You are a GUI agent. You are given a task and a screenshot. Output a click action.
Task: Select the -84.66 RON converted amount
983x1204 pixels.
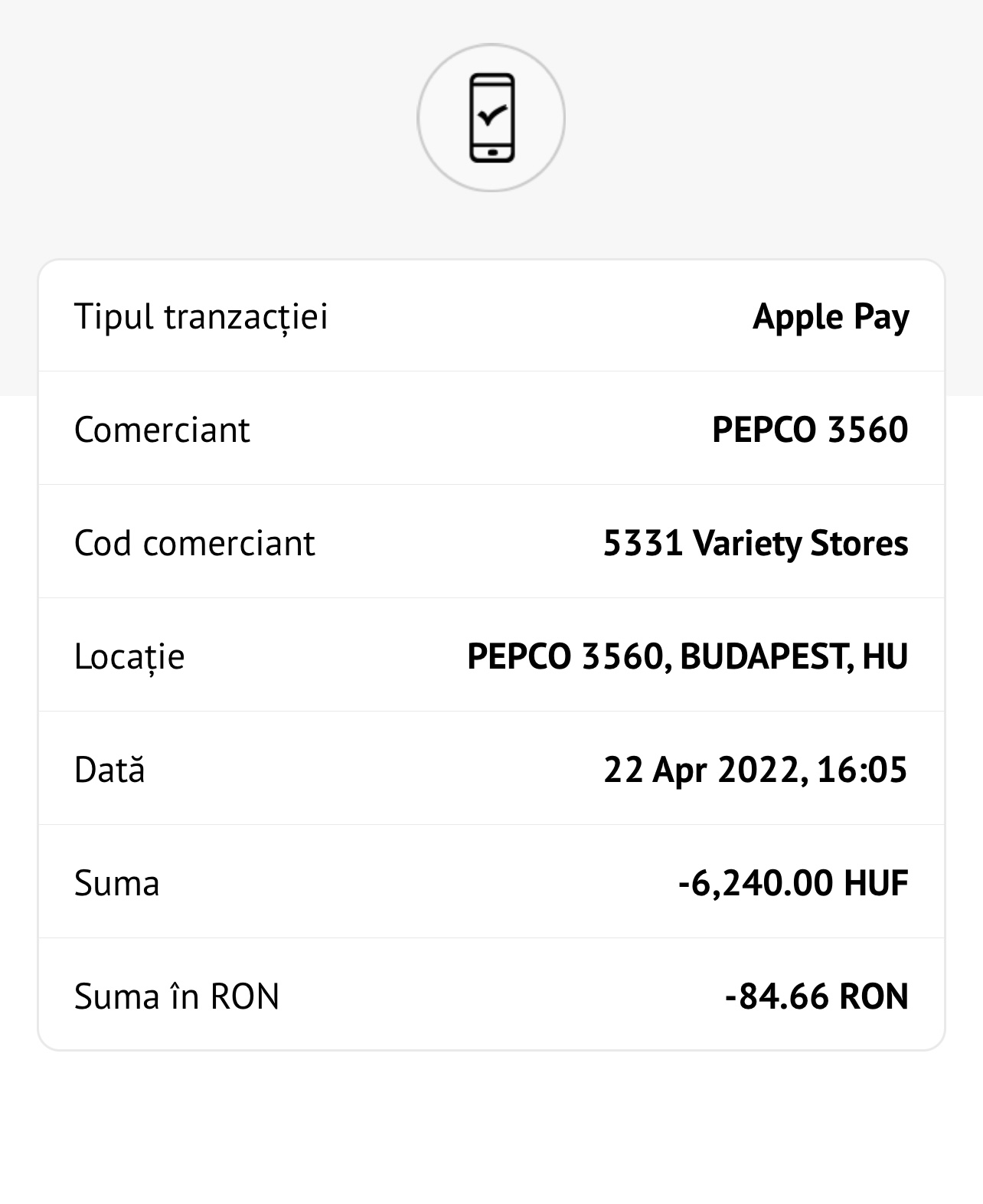pyautogui.click(x=816, y=996)
